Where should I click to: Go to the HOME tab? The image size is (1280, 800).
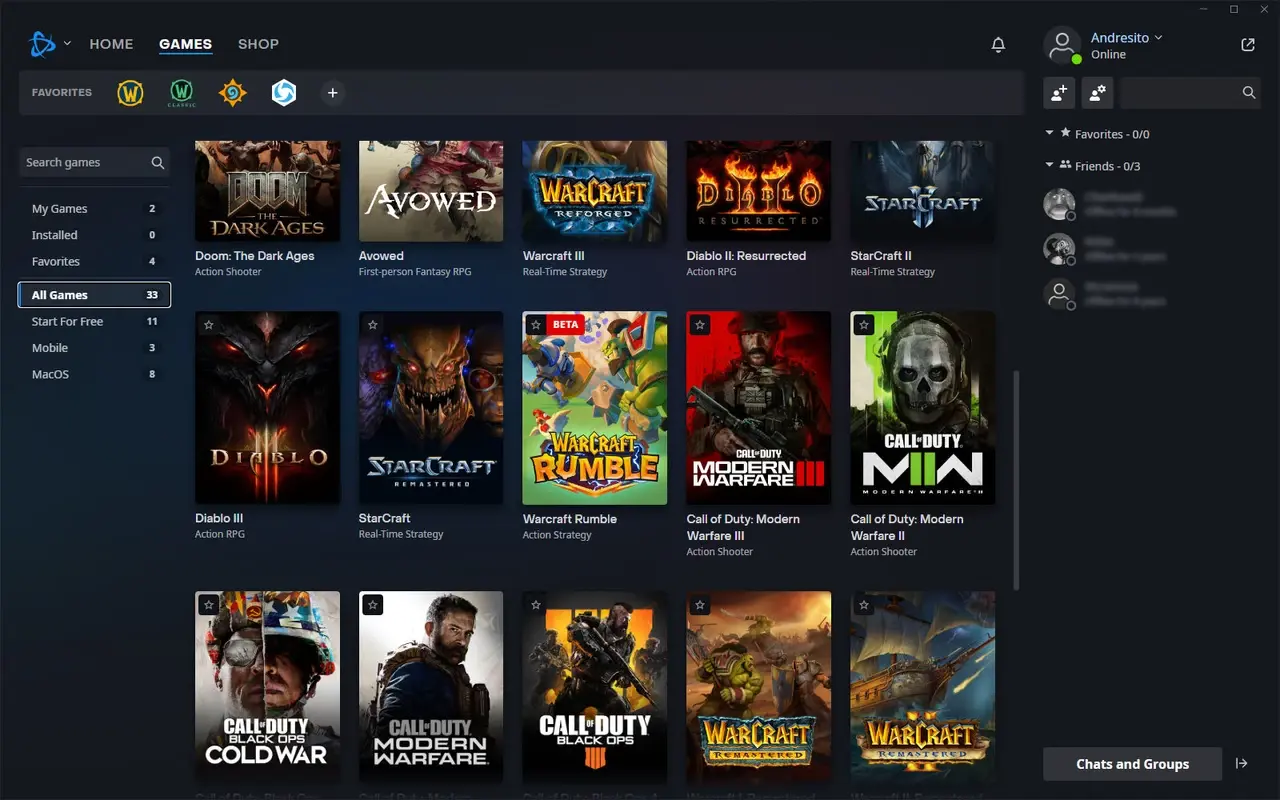tap(111, 44)
